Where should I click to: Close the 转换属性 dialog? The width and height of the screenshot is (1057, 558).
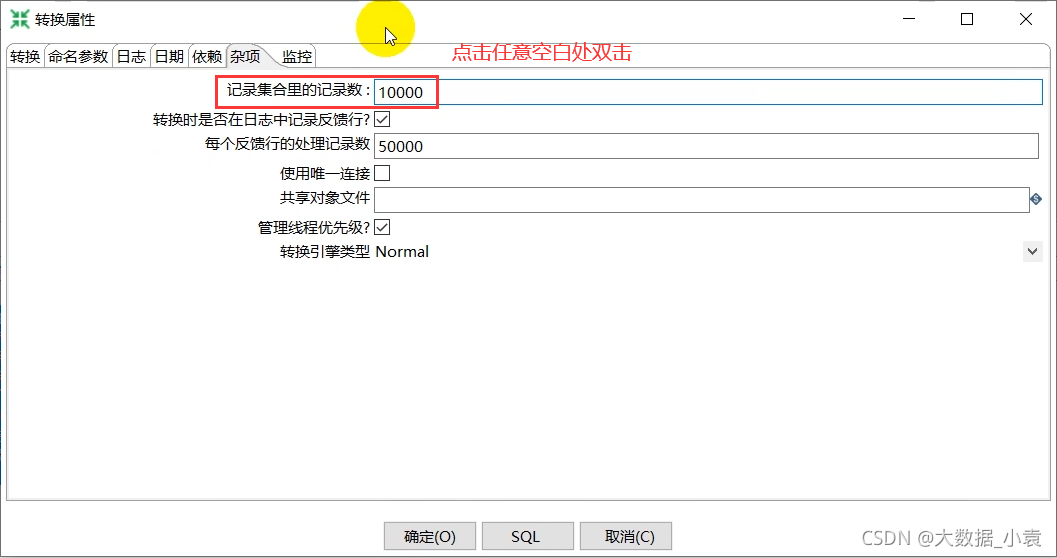1025,19
